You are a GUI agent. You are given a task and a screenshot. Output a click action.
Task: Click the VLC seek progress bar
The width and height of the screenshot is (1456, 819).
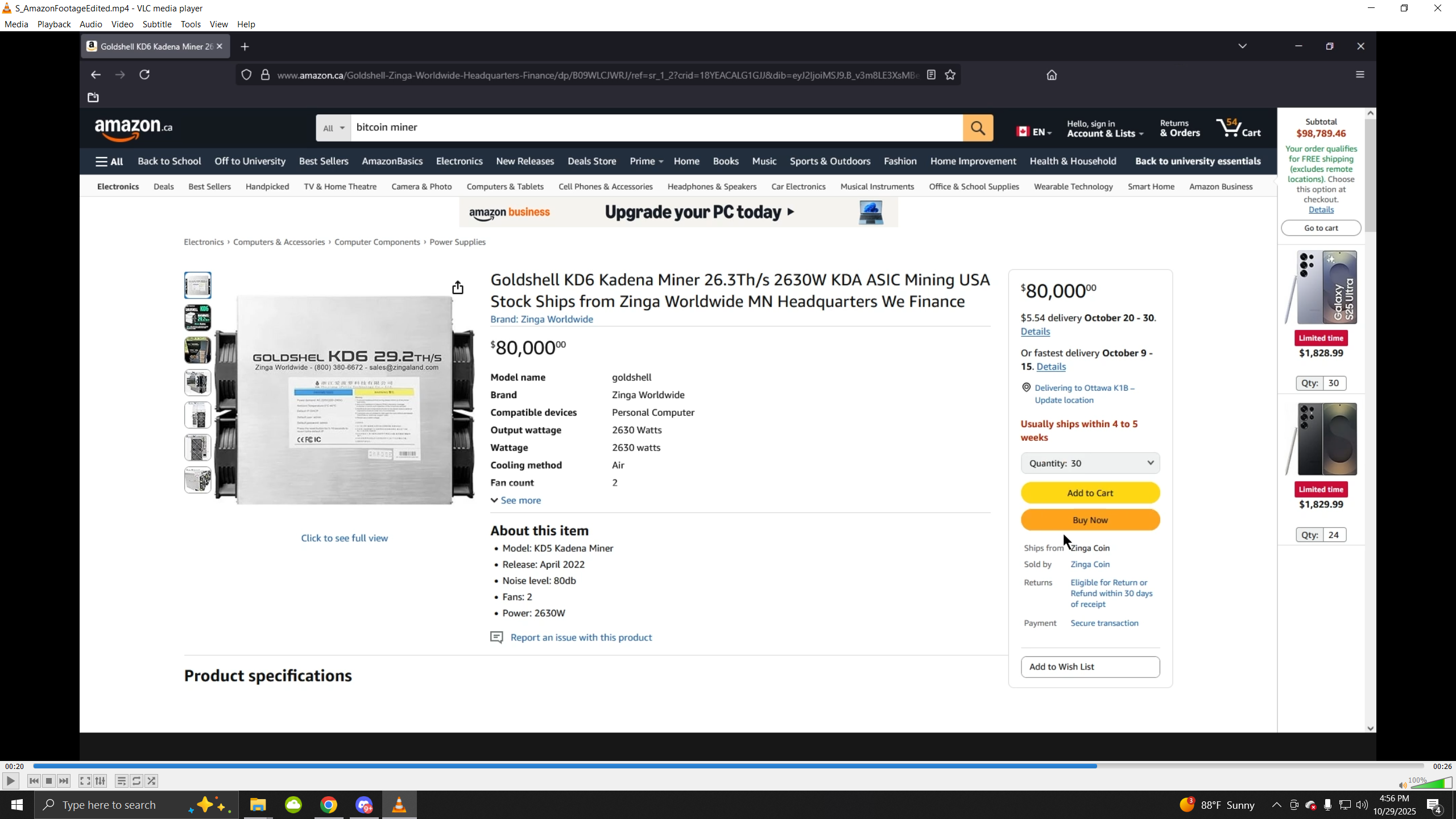pos(728,766)
